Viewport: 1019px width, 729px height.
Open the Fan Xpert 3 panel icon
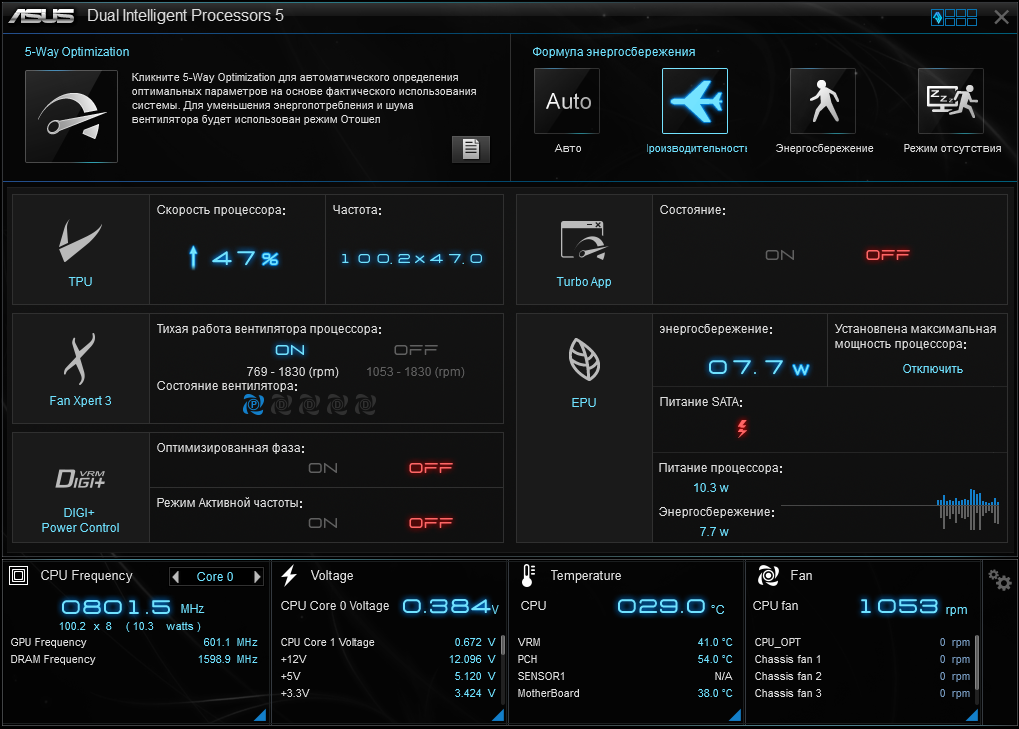tap(80, 359)
